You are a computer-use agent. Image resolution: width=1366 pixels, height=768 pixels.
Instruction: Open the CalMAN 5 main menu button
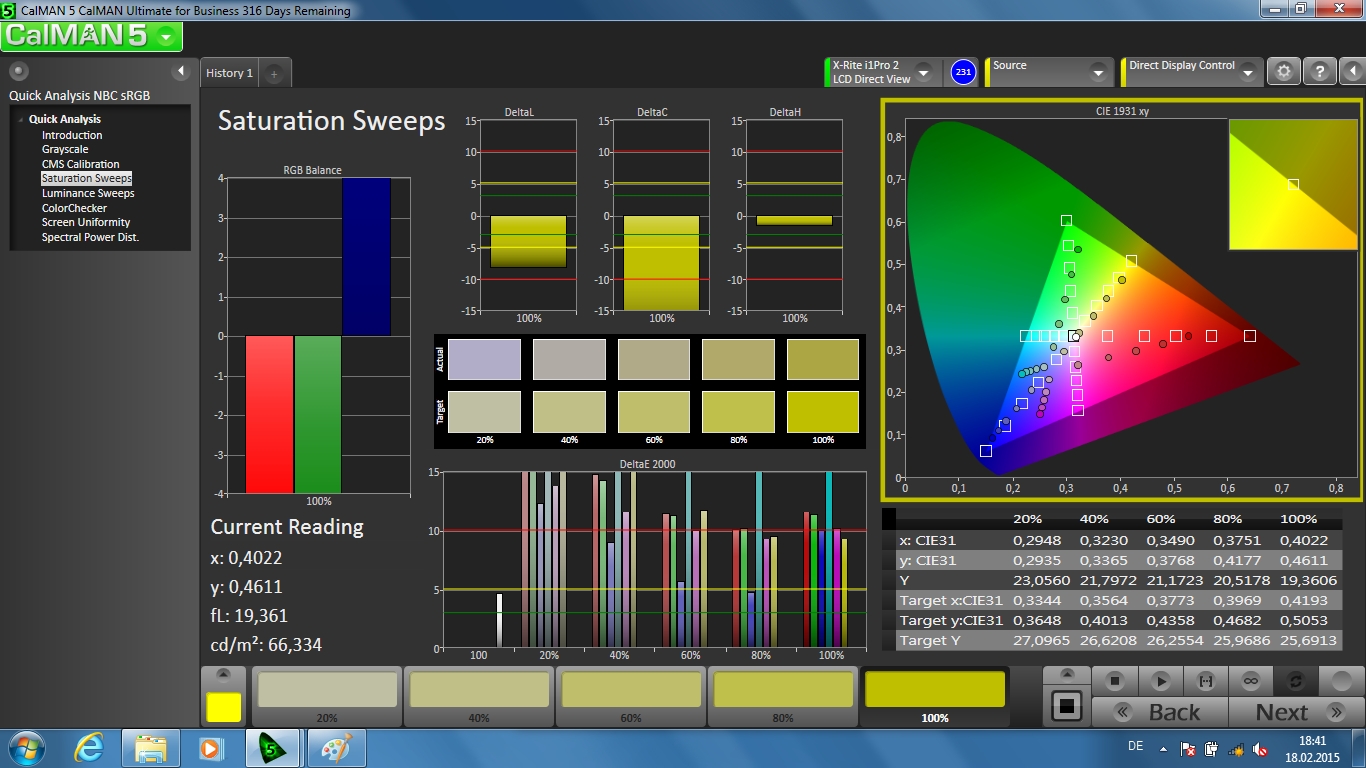coord(91,37)
